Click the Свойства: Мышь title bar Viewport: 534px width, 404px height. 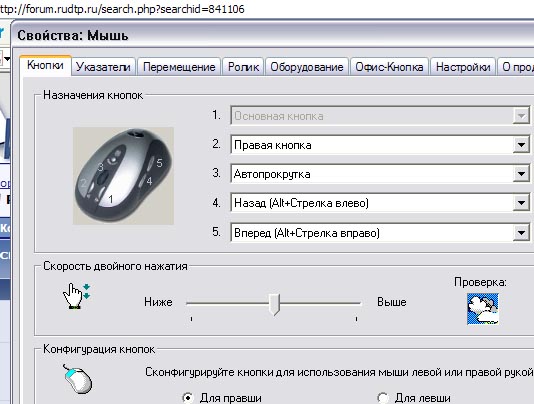pyautogui.click(x=272, y=35)
